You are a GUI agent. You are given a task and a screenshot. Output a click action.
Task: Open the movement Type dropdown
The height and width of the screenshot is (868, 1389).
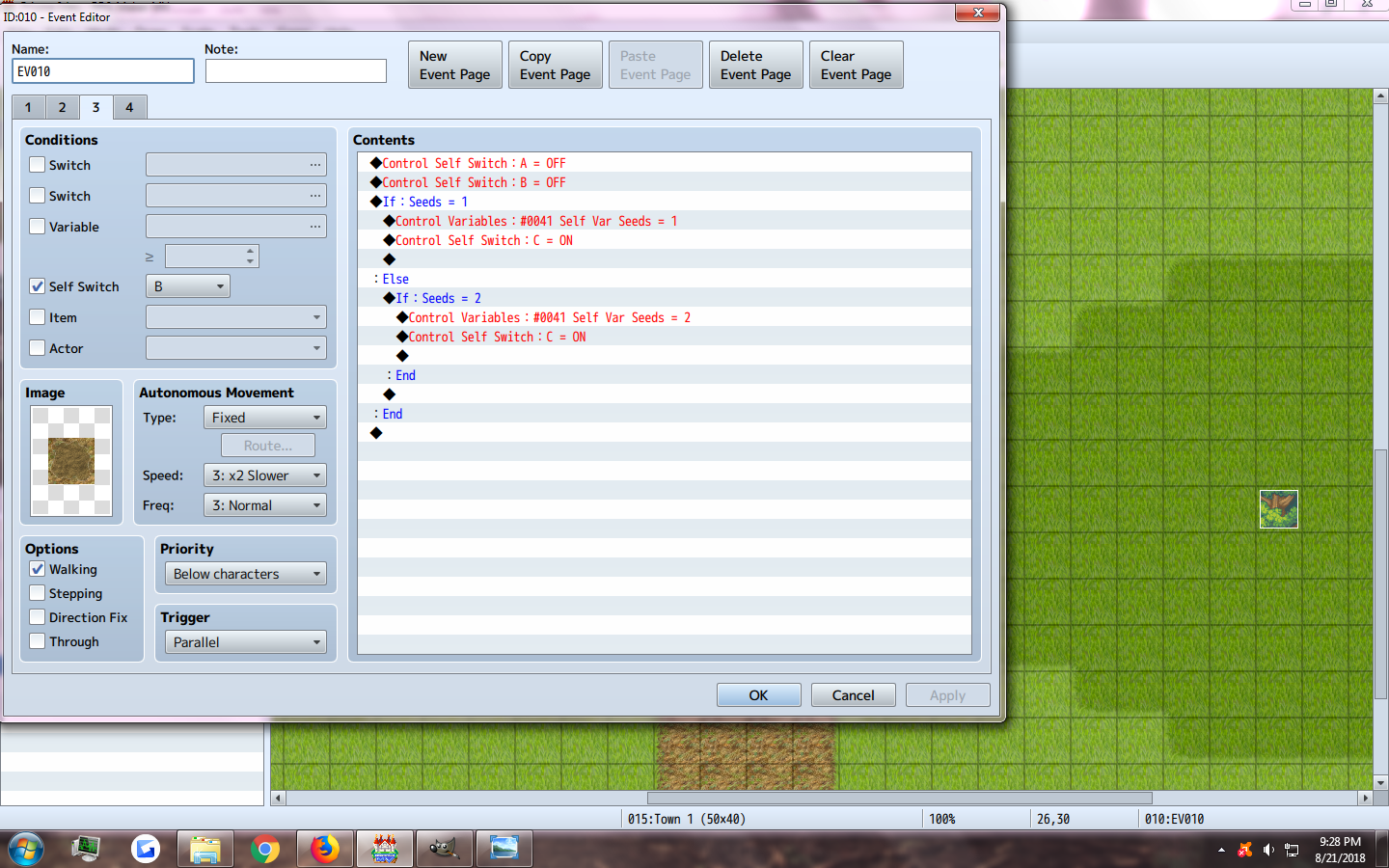pos(265,418)
